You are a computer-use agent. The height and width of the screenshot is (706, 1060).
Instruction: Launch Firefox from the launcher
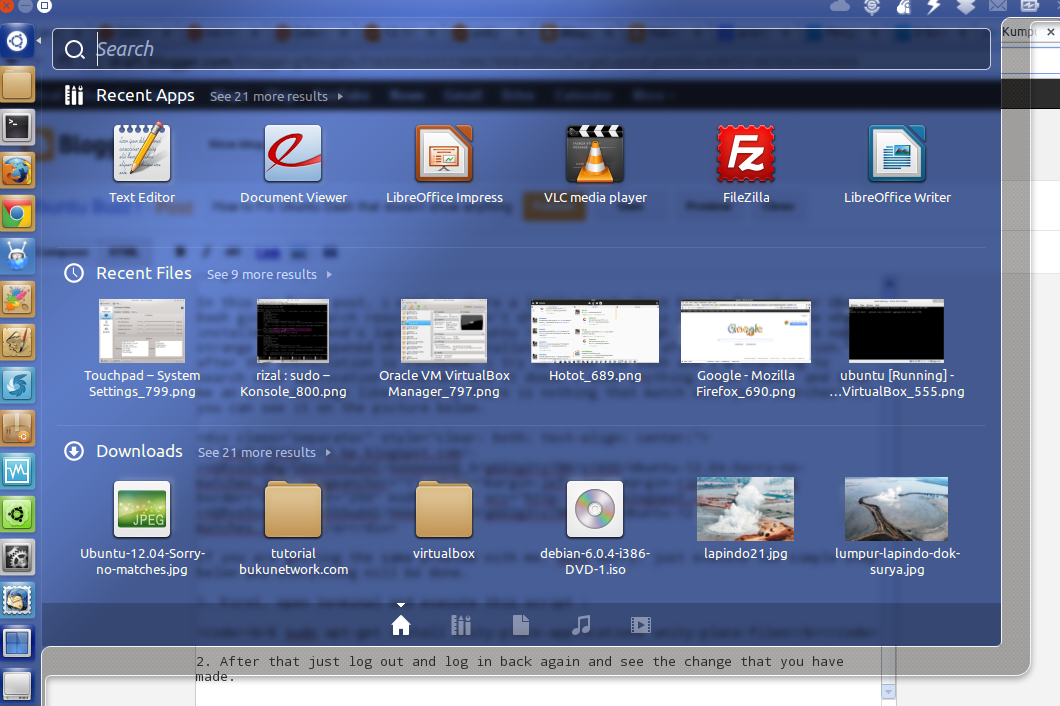pyautogui.click(x=17, y=170)
